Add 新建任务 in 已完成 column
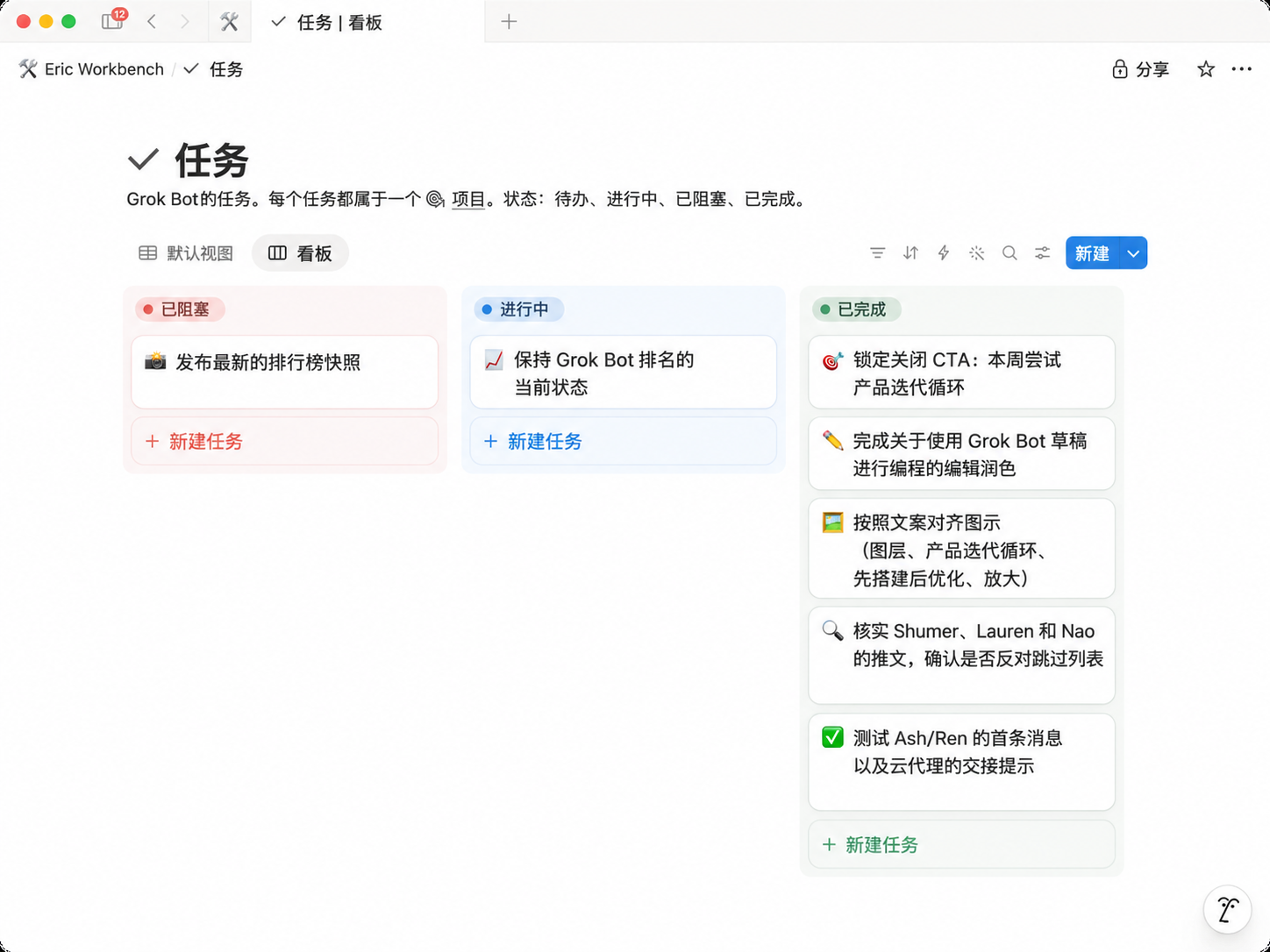 tap(961, 844)
